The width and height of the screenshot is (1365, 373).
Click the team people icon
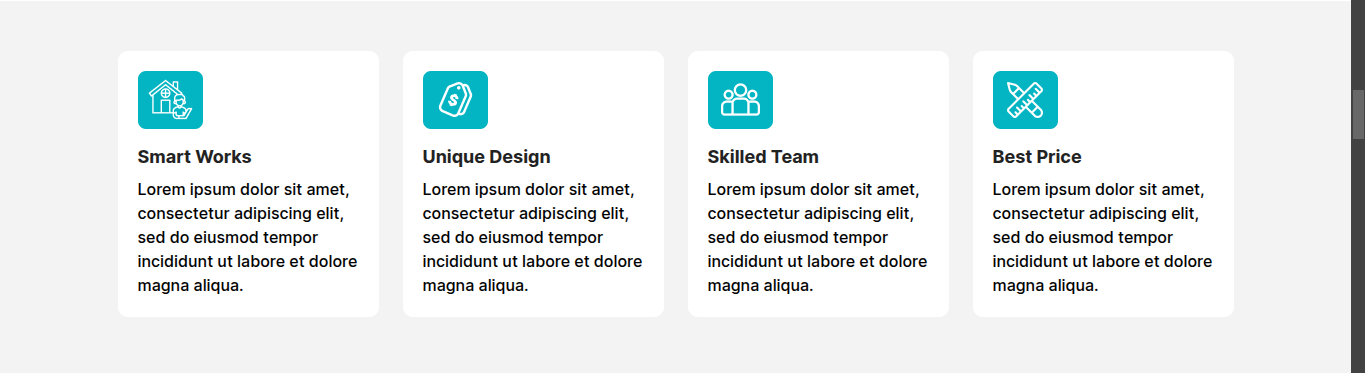coord(740,100)
